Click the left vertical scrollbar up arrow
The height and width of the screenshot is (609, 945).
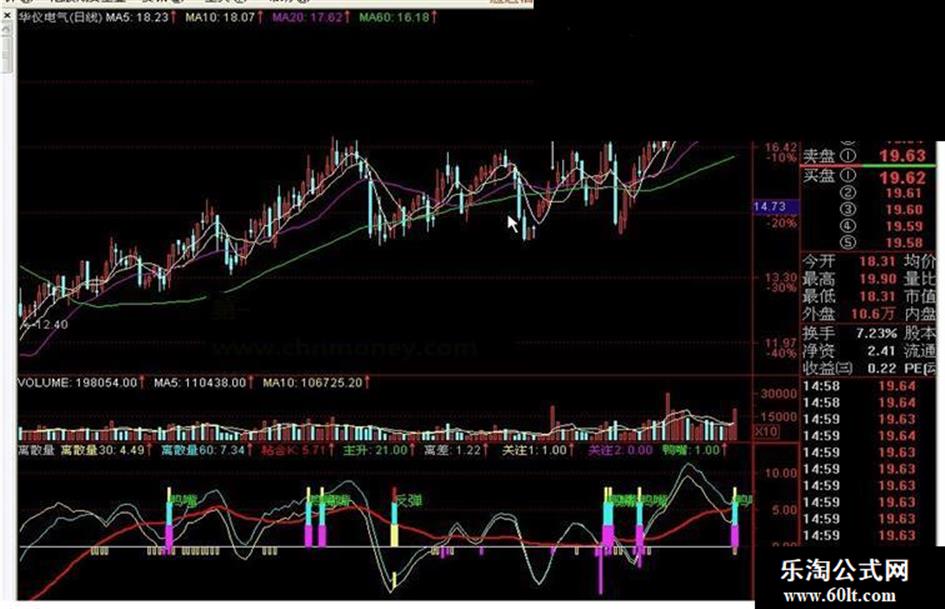7,28
